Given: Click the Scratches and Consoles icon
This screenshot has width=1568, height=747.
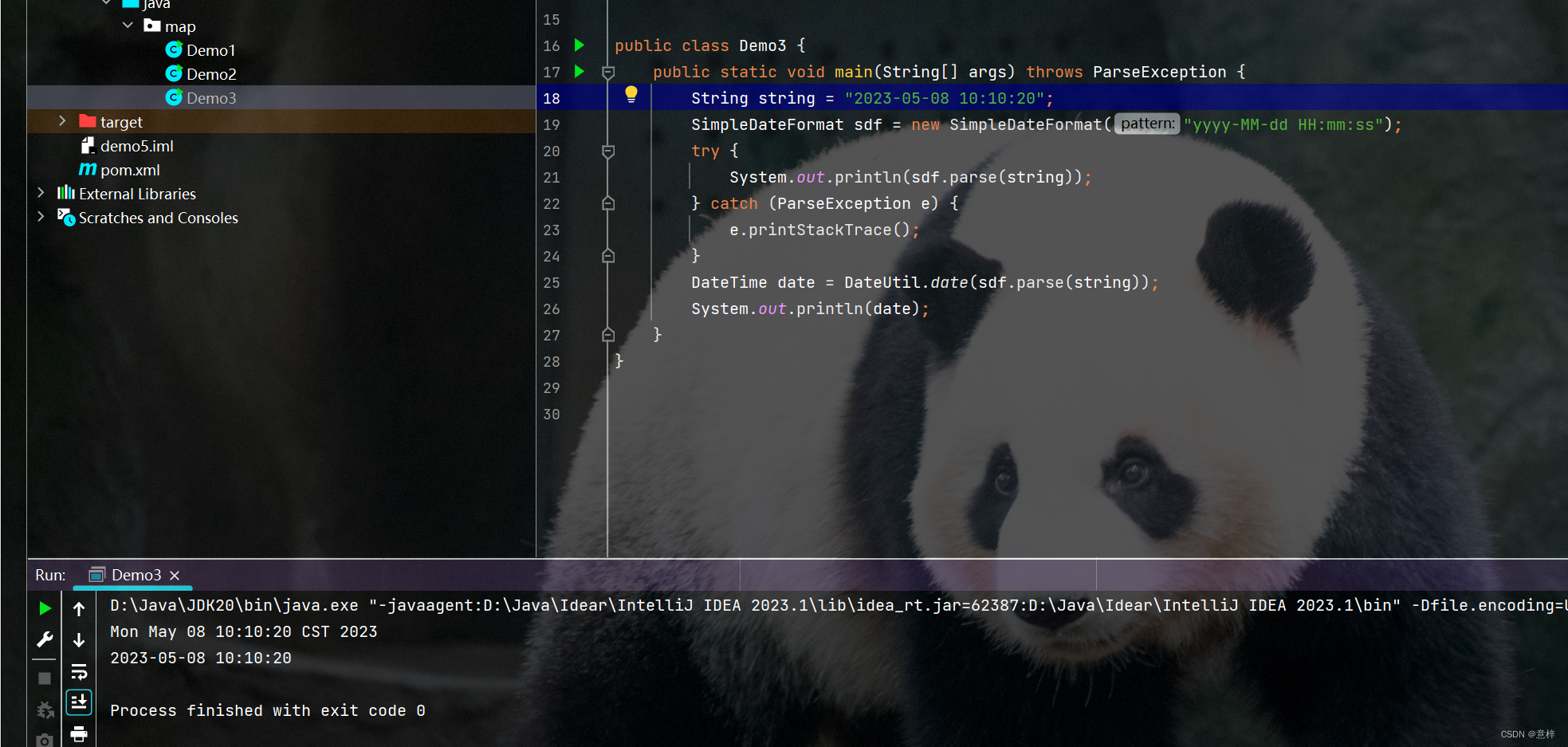Looking at the screenshot, I should click(x=66, y=217).
